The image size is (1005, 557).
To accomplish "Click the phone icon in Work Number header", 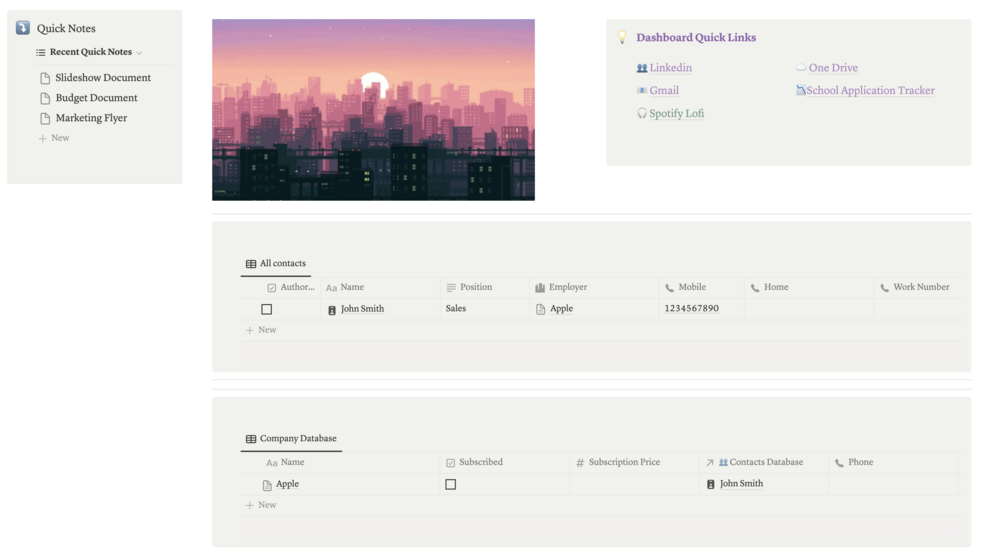I will (885, 288).
